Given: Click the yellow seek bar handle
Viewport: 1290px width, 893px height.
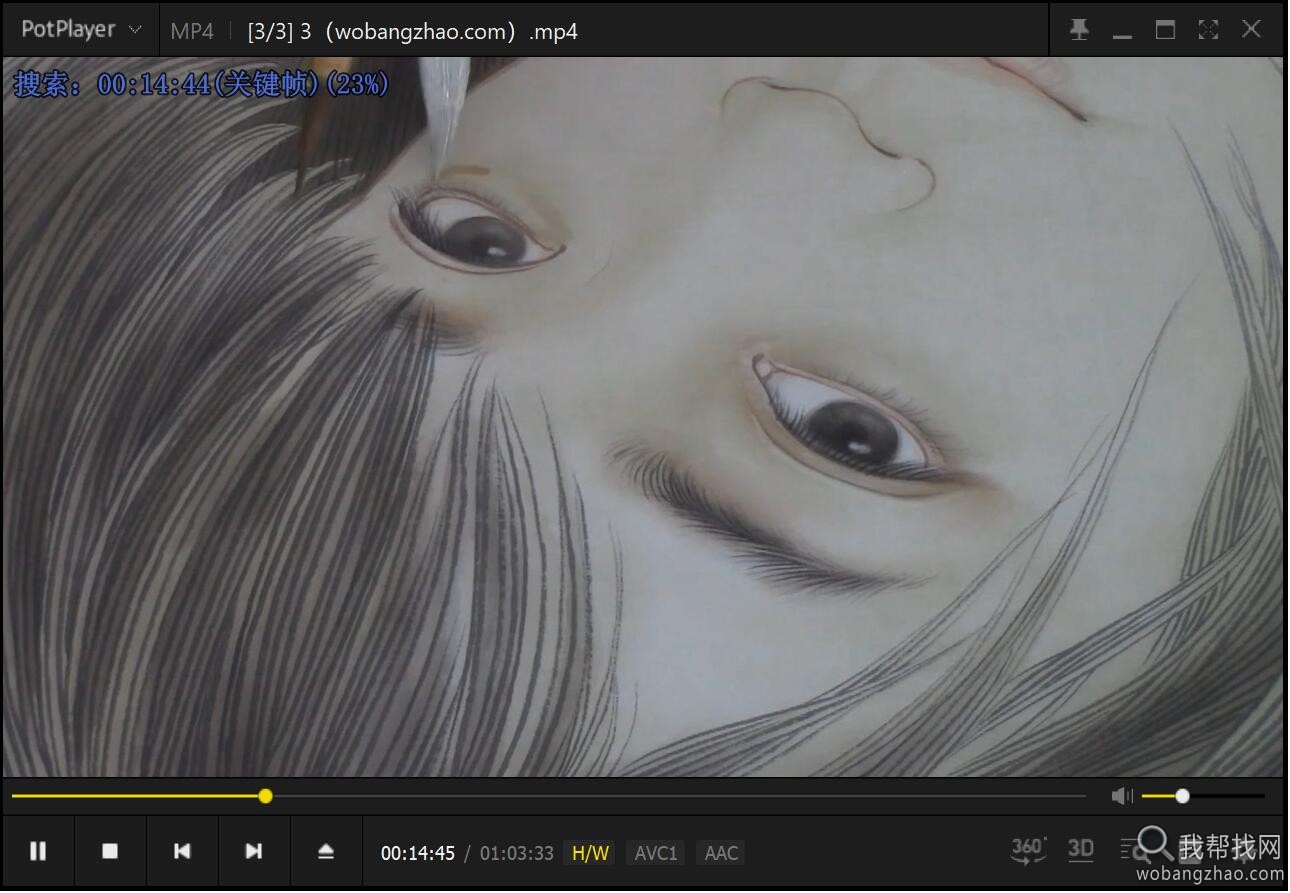Looking at the screenshot, I should click(265, 796).
